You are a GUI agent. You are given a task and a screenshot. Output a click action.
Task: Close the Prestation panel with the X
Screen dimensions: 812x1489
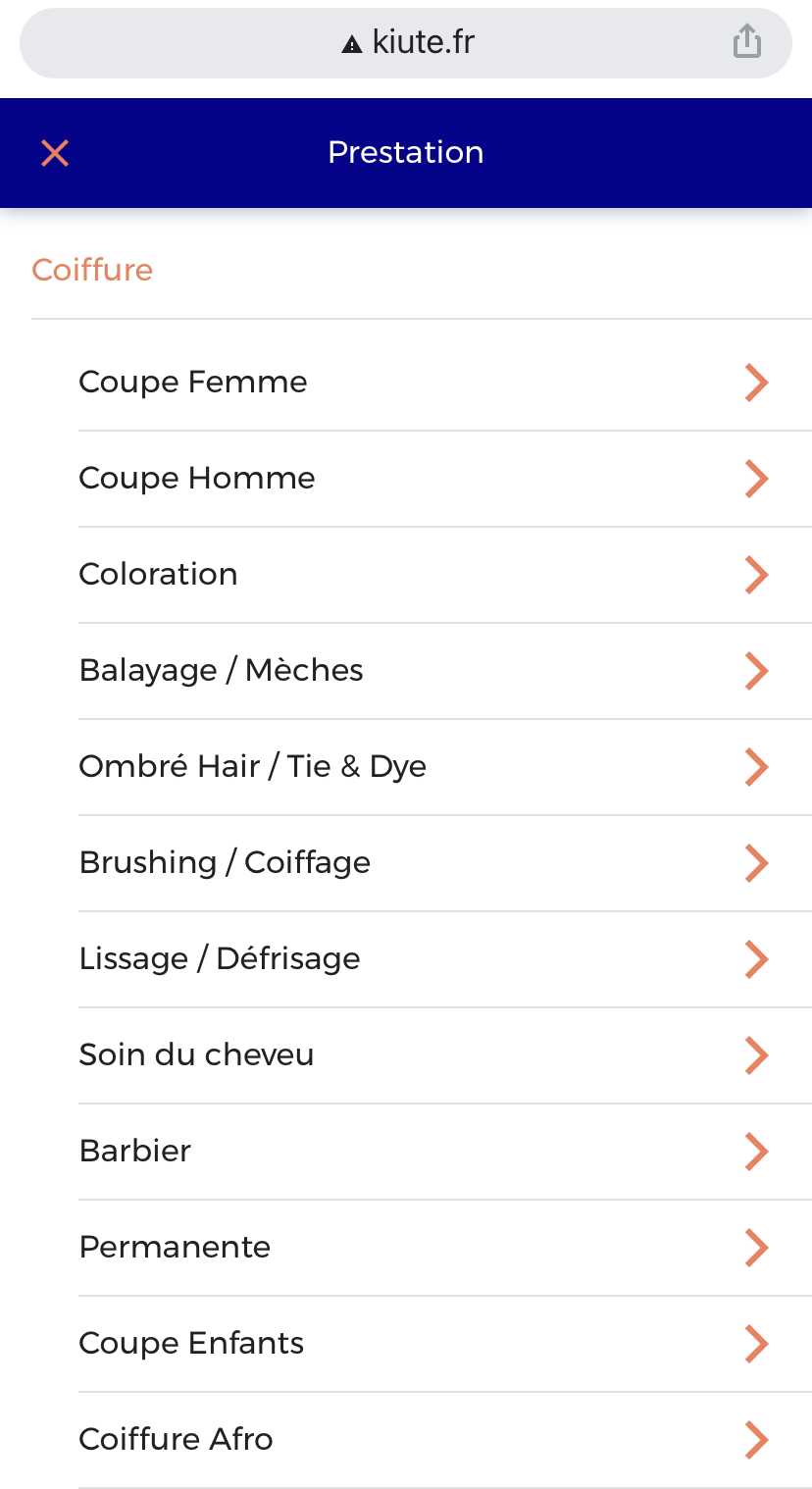(55, 153)
